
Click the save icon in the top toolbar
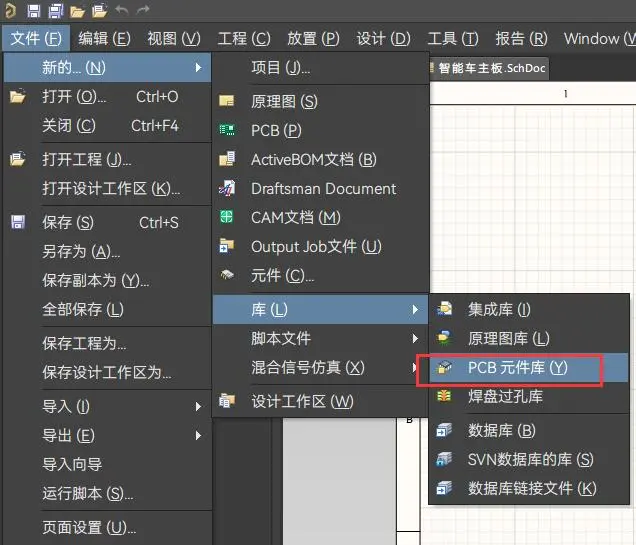pyautogui.click(x=33, y=11)
